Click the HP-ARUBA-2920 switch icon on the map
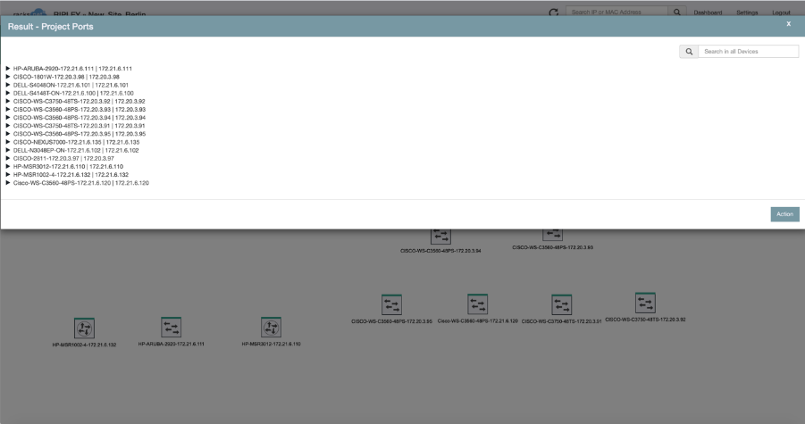Screen dimensions: 806x424 point(171,327)
